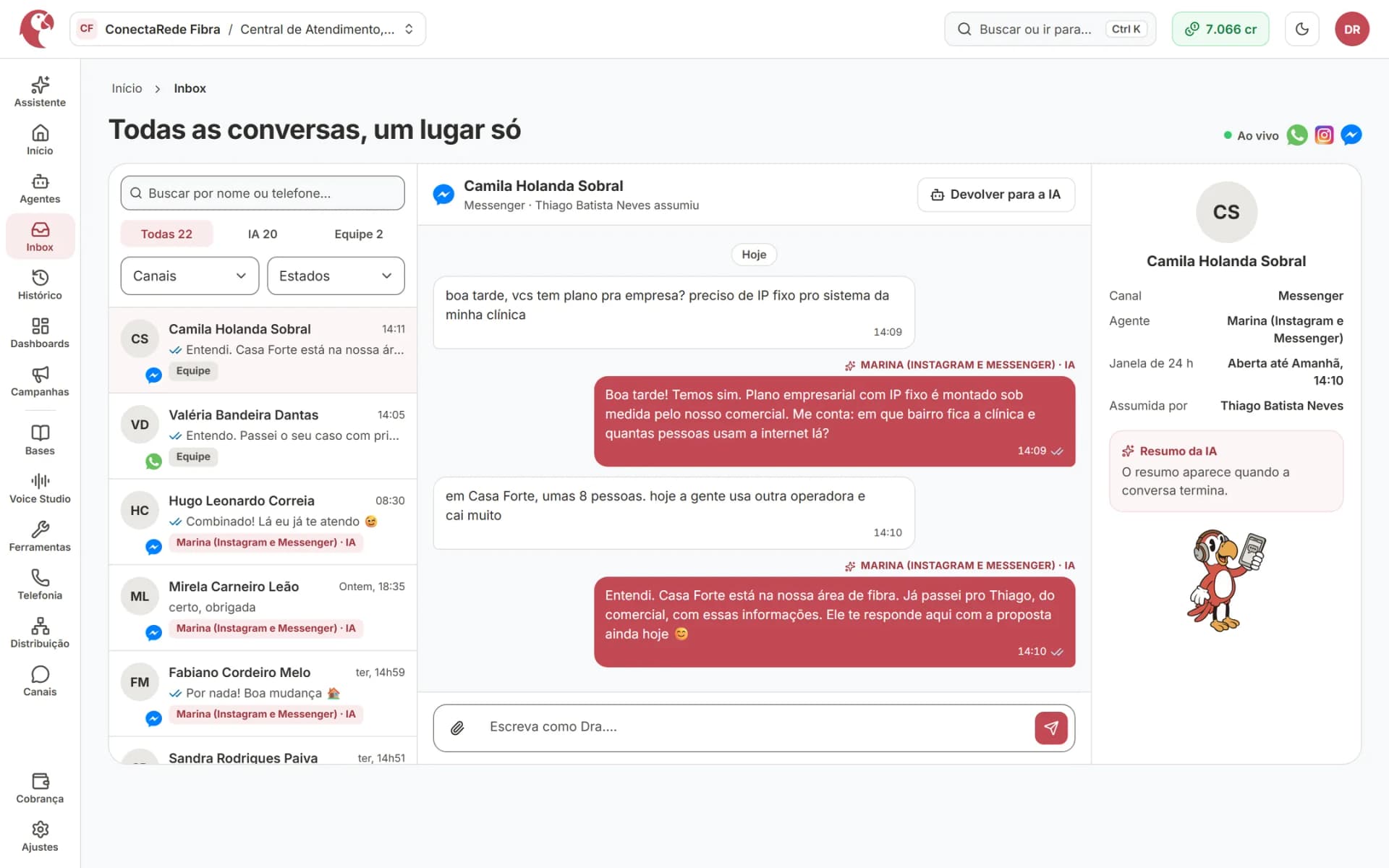The height and width of the screenshot is (868, 1389).
Task: Focus the Buscar por nome ou telefone field
Action: click(x=263, y=193)
